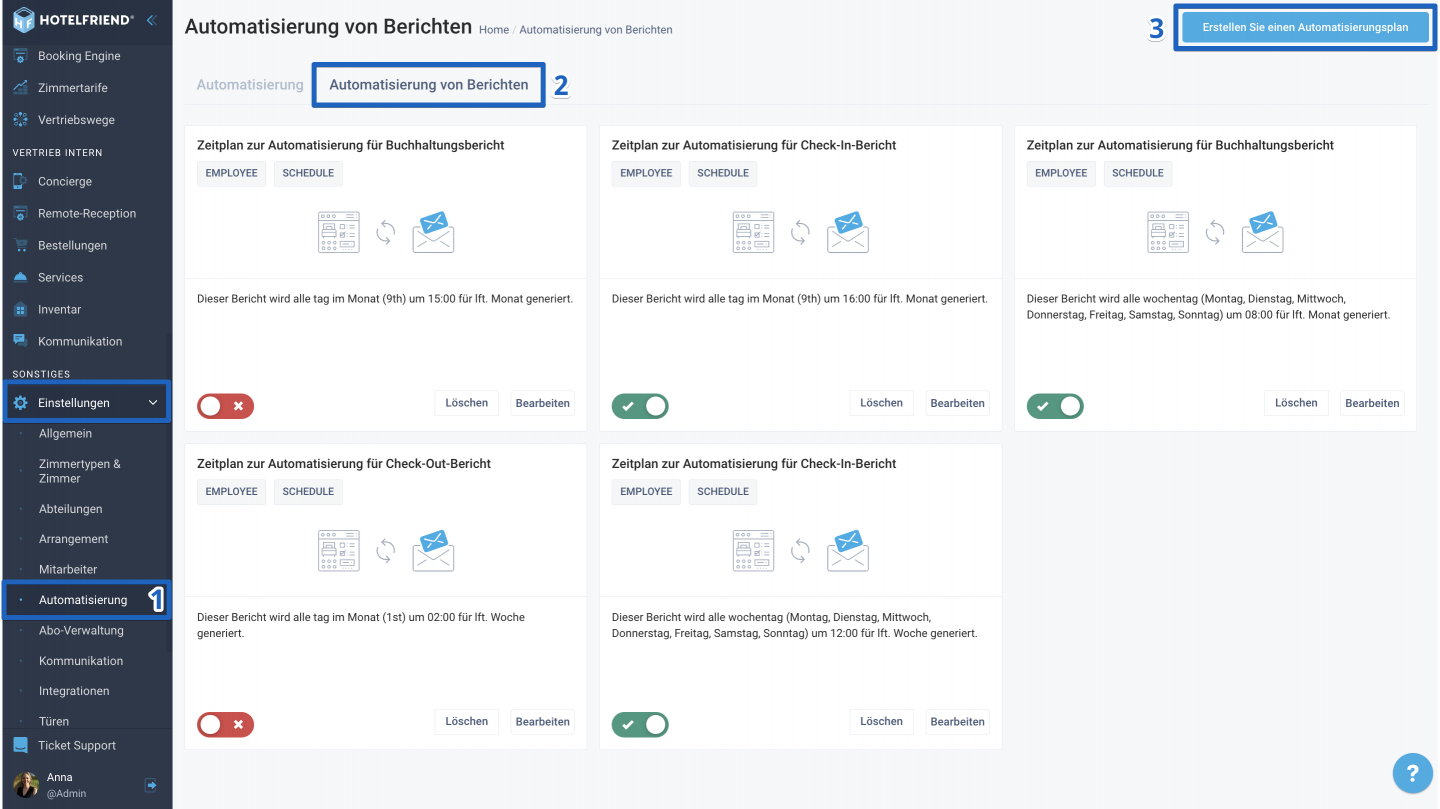Open Home breadcrumb link
The width and height of the screenshot is (1440, 809).
coord(494,30)
